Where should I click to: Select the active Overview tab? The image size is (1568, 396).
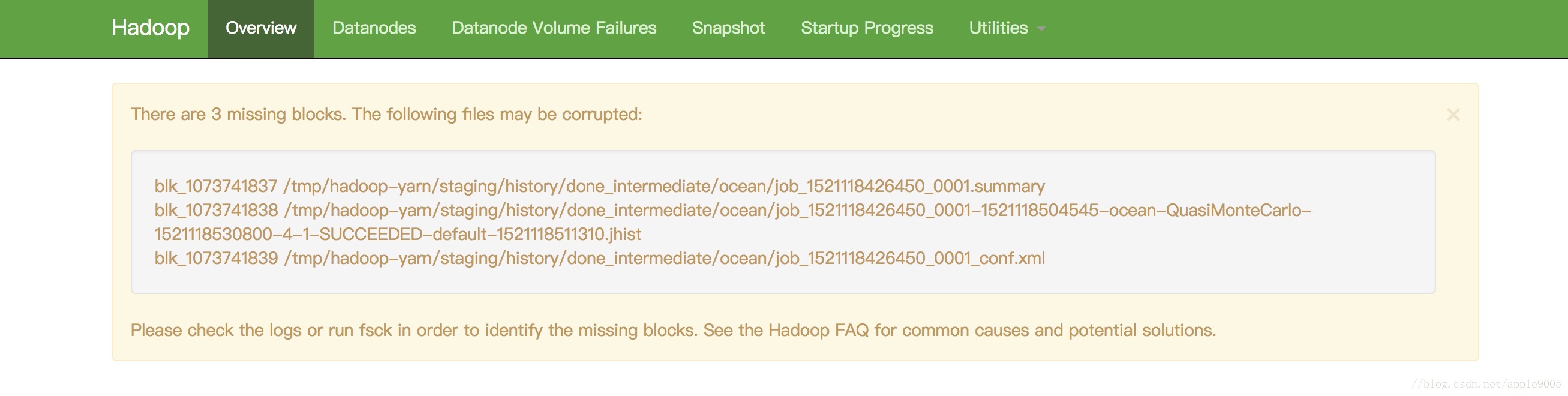pos(260,28)
